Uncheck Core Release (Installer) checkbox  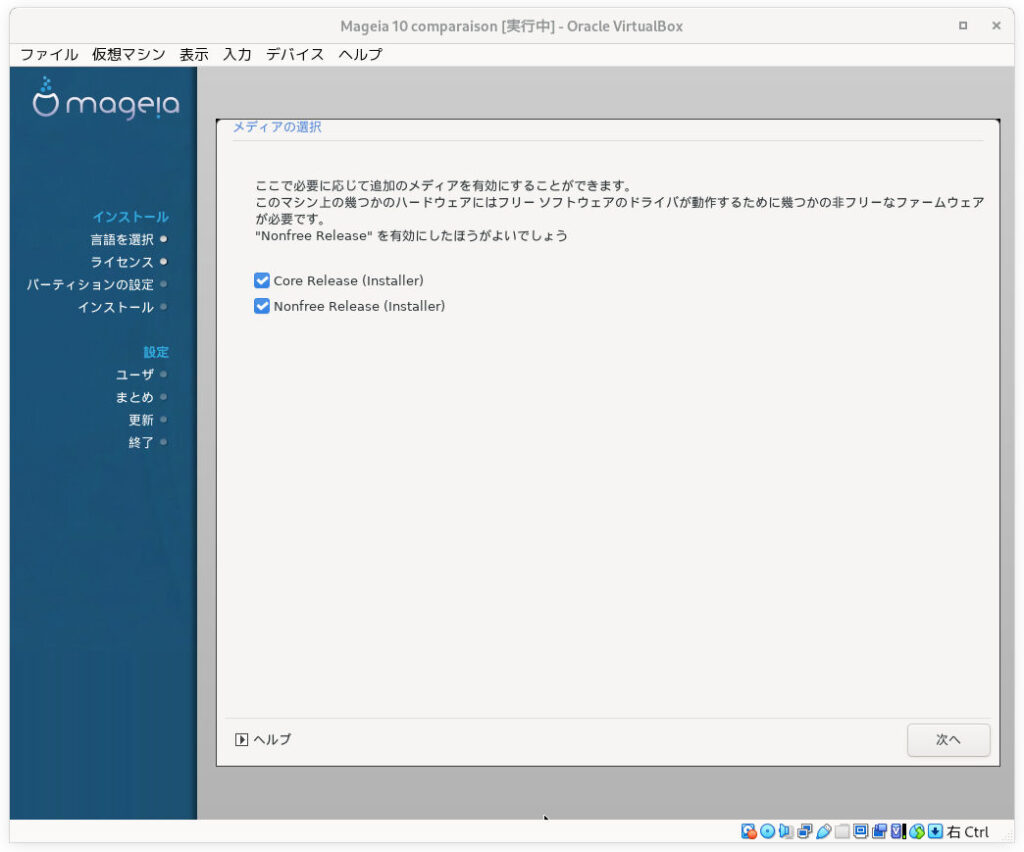262,281
